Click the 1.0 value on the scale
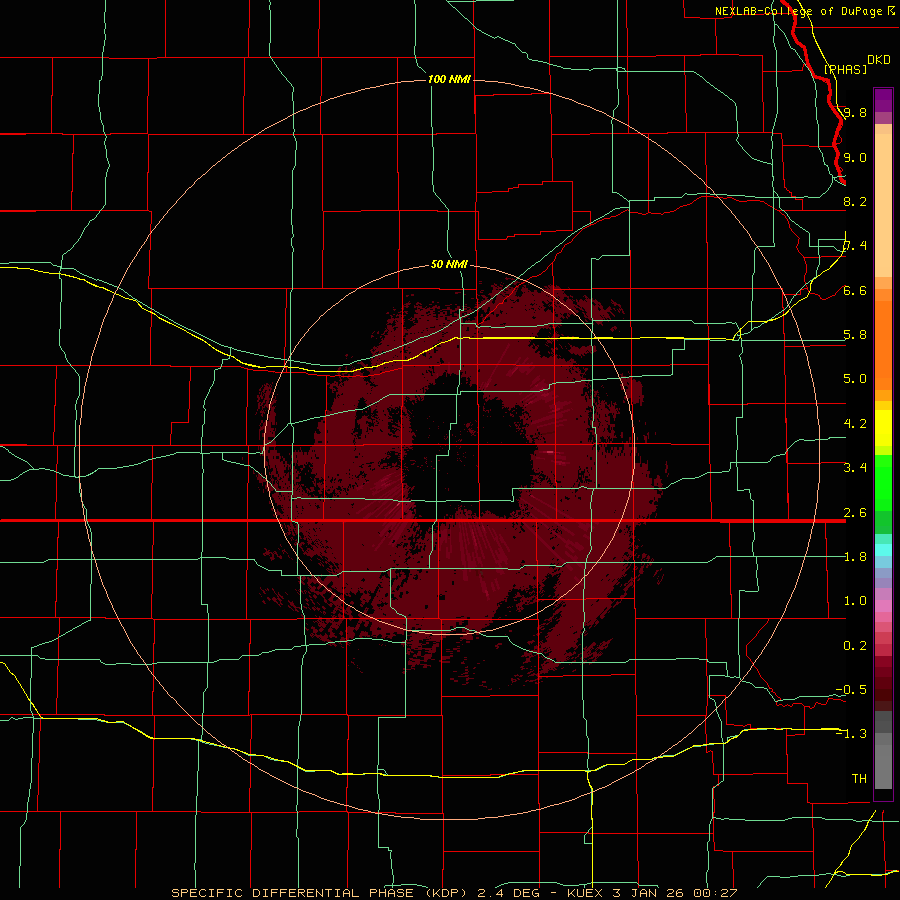This screenshot has width=900, height=900. pos(855,600)
